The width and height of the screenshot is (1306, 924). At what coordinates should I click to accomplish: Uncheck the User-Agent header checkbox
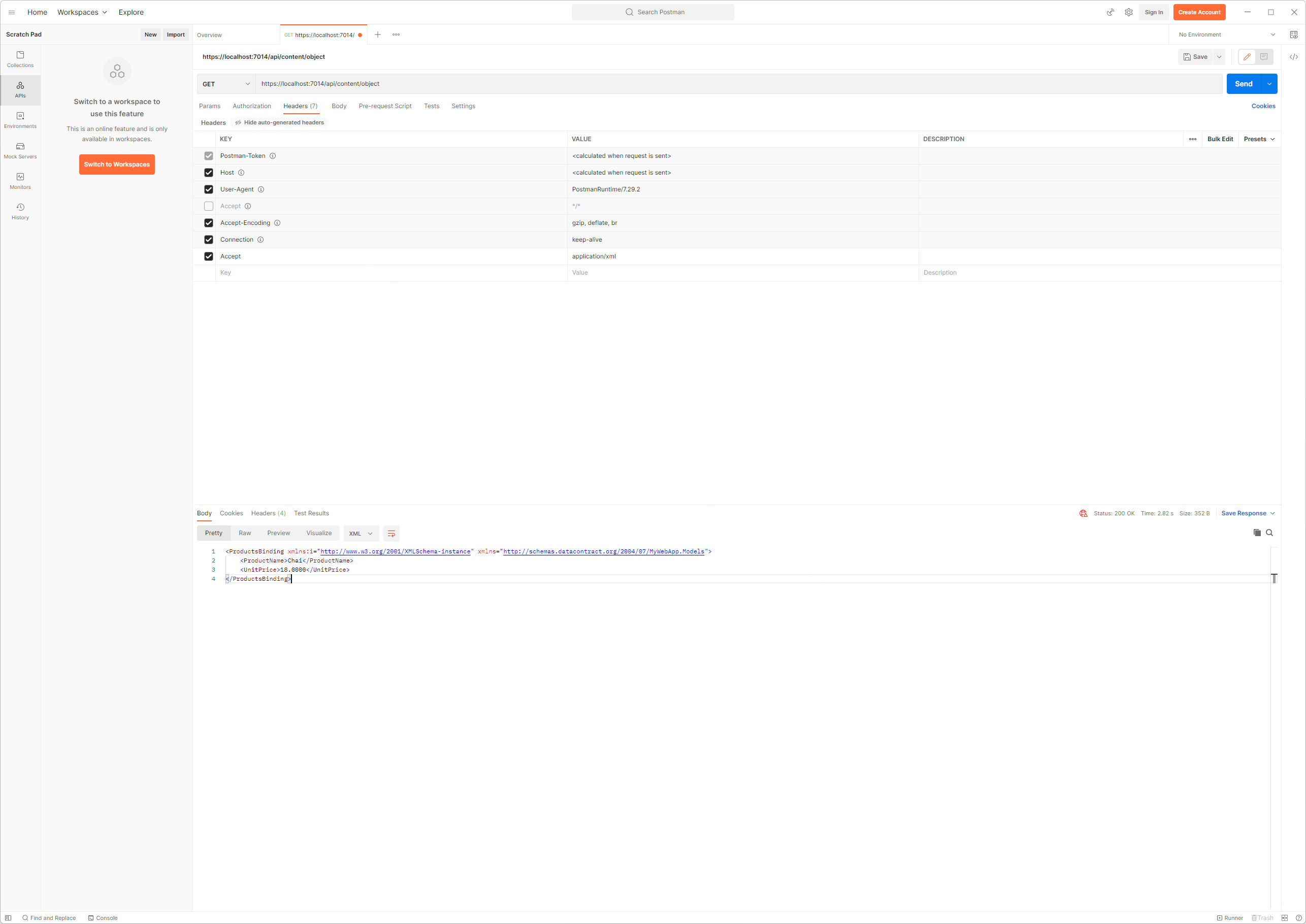click(208, 189)
